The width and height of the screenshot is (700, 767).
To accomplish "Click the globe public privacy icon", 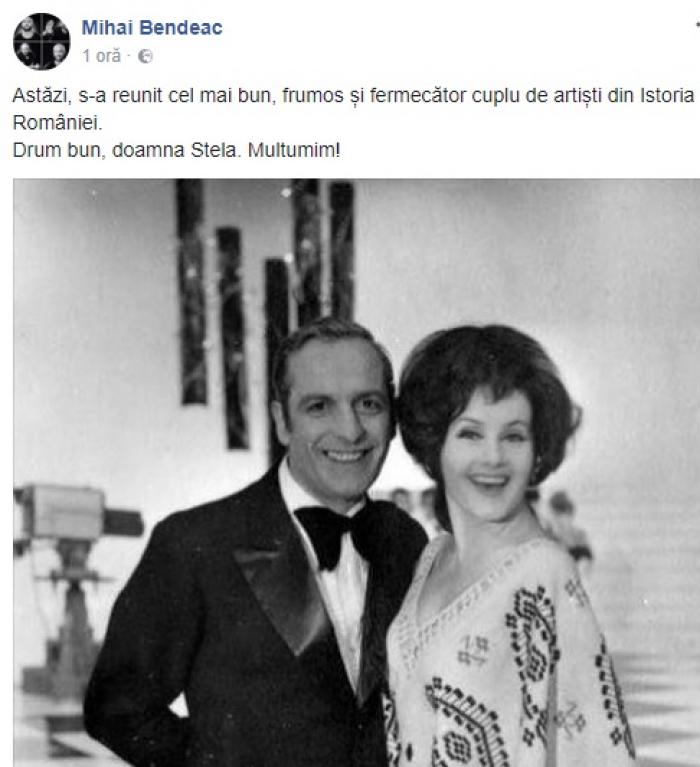I will [x=145, y=57].
